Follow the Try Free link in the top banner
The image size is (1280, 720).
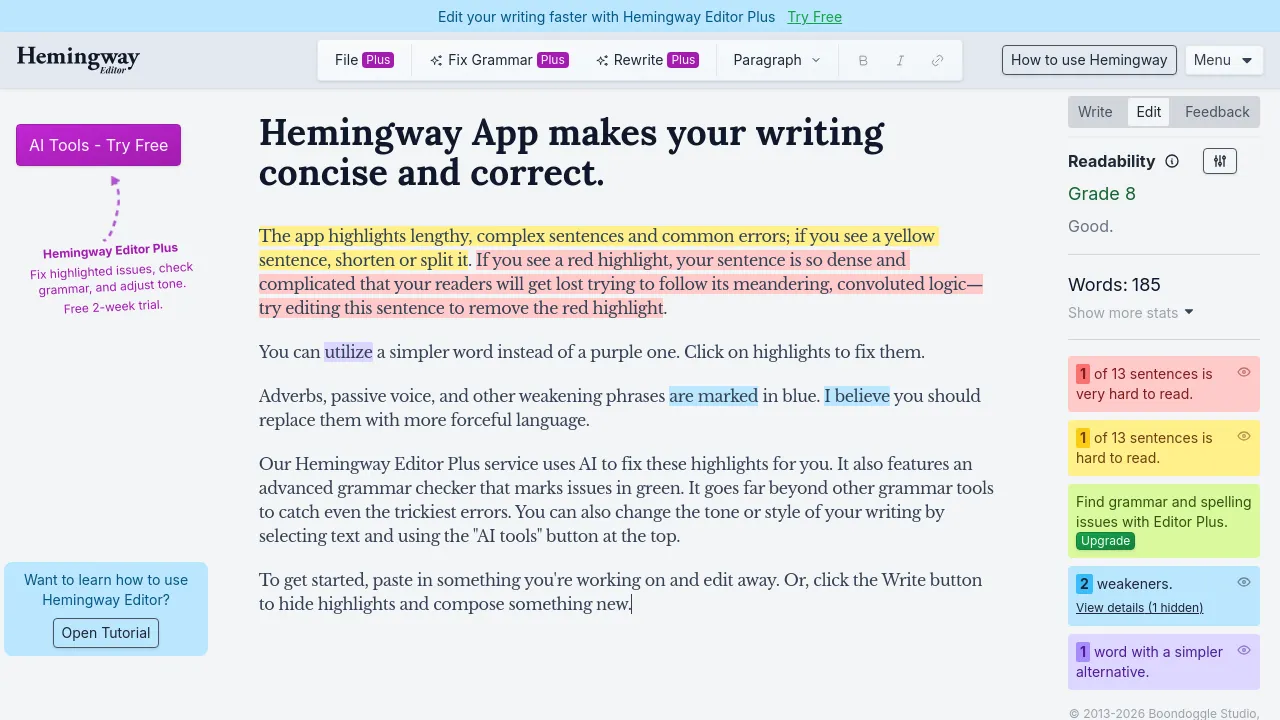click(x=814, y=17)
